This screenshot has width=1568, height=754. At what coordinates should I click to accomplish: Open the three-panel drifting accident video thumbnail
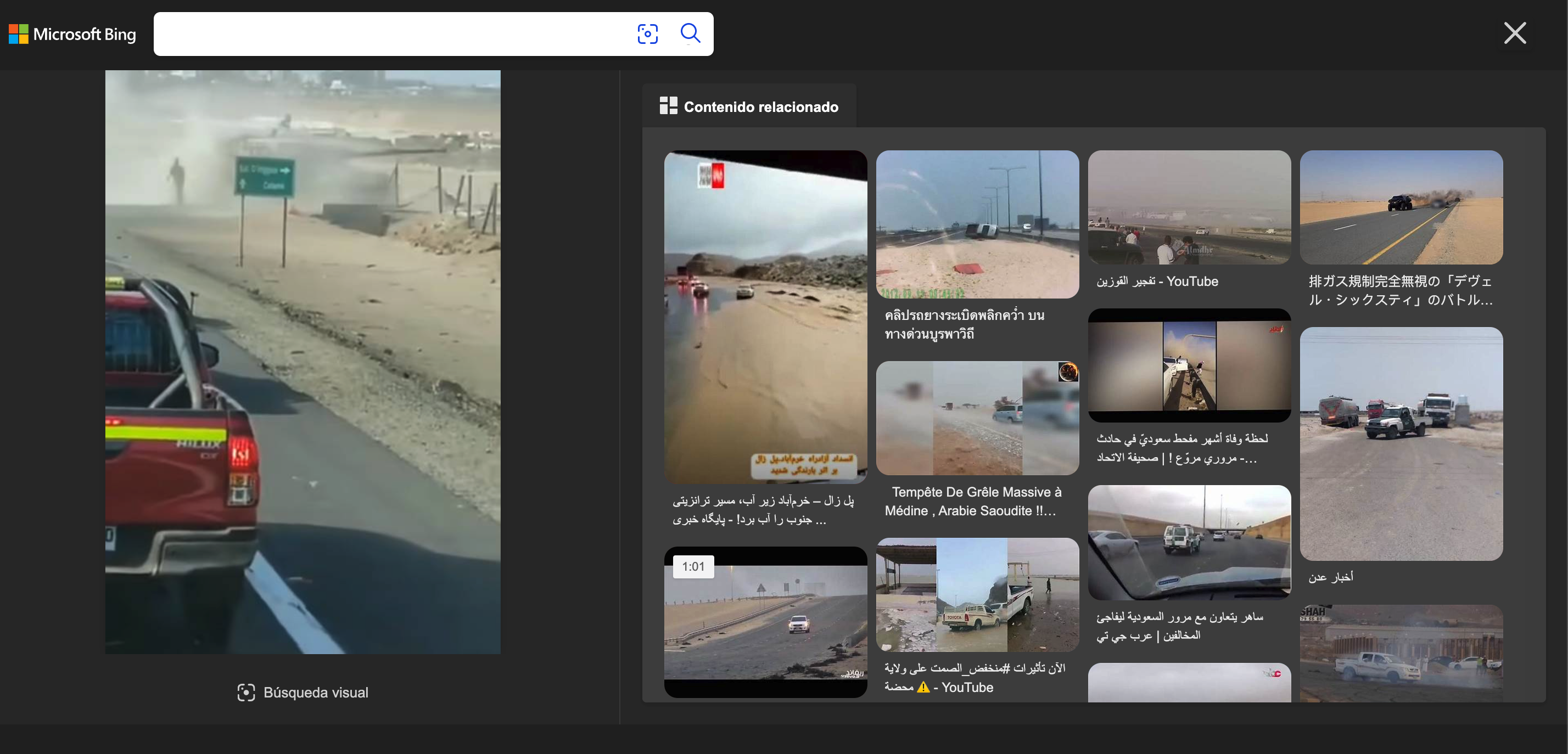tap(1189, 365)
